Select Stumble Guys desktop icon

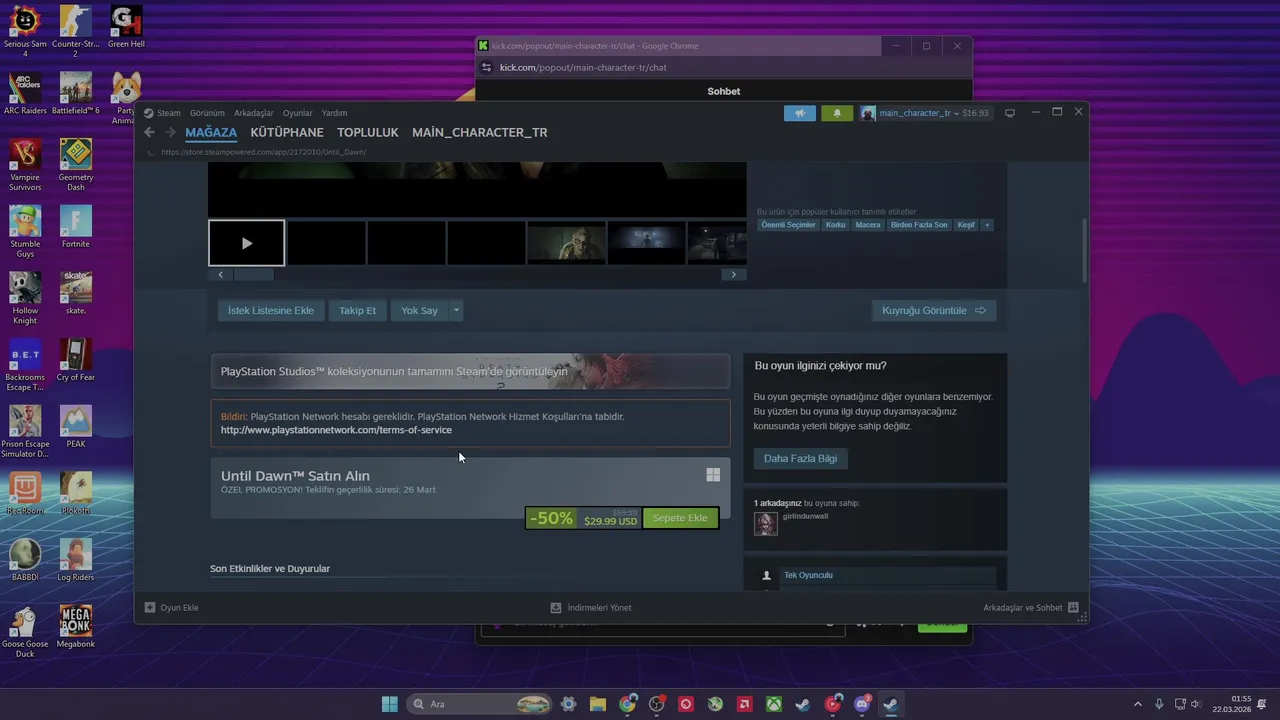(x=25, y=232)
